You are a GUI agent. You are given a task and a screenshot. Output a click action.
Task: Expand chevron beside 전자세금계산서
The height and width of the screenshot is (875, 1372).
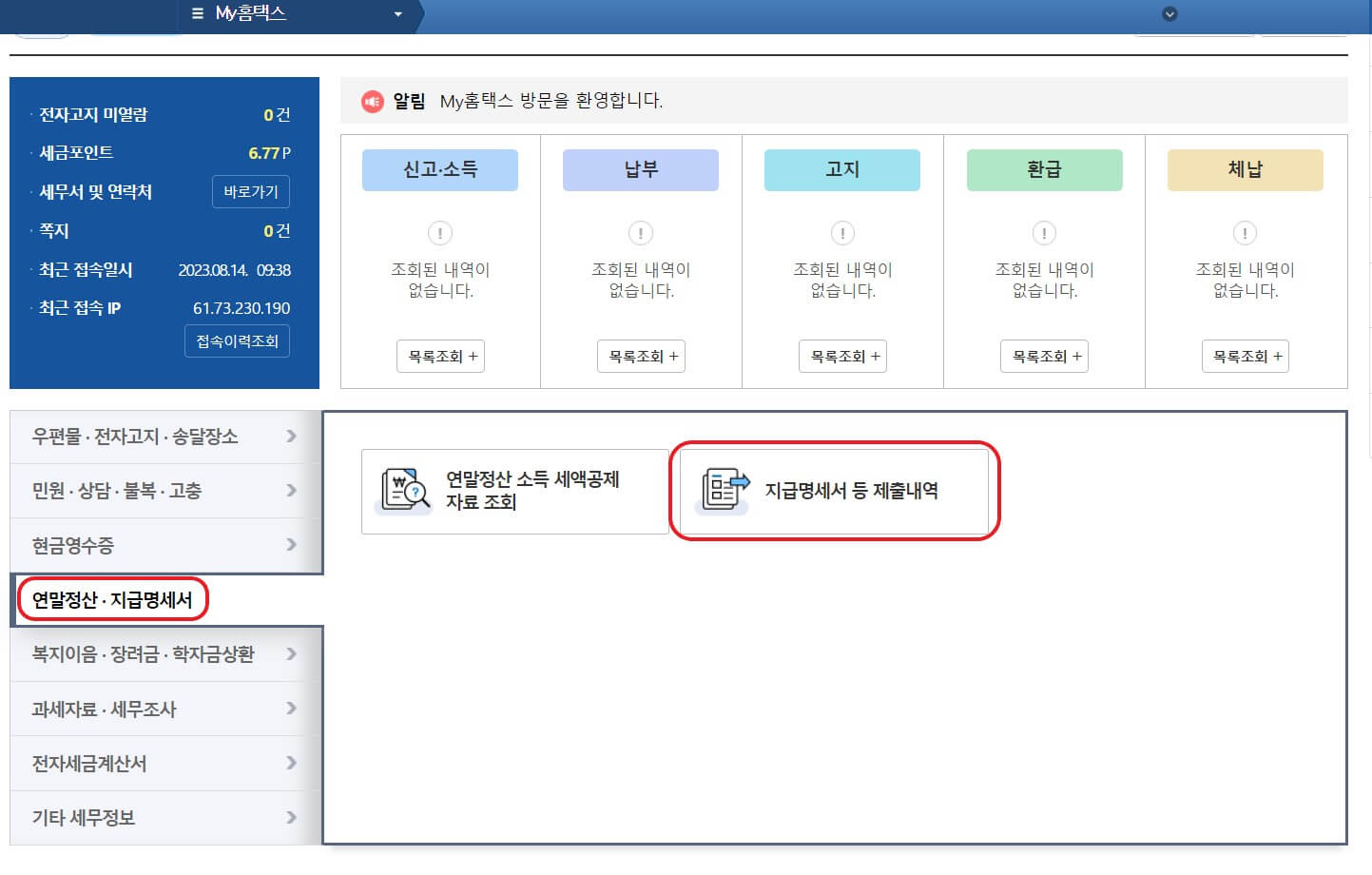click(x=292, y=763)
